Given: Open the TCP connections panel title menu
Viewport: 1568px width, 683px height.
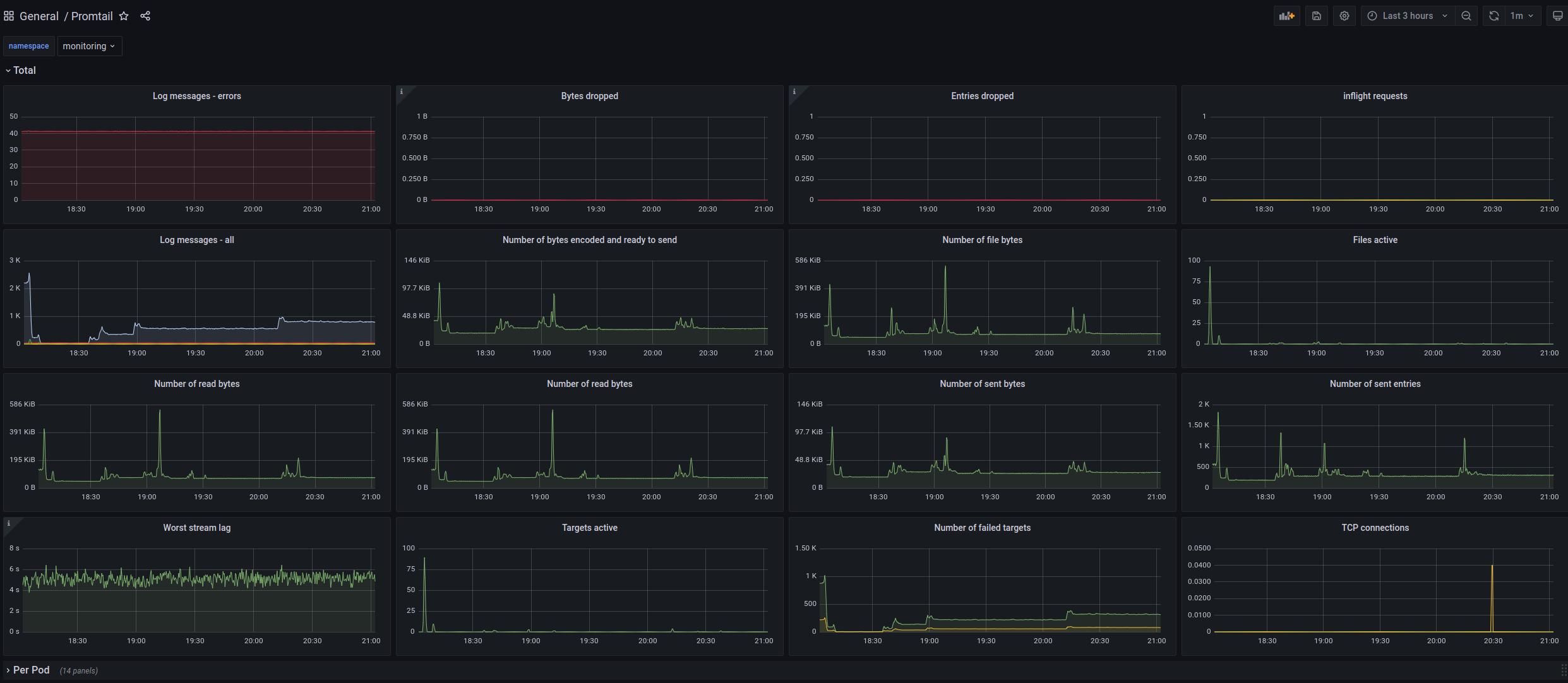Looking at the screenshot, I should coord(1374,528).
